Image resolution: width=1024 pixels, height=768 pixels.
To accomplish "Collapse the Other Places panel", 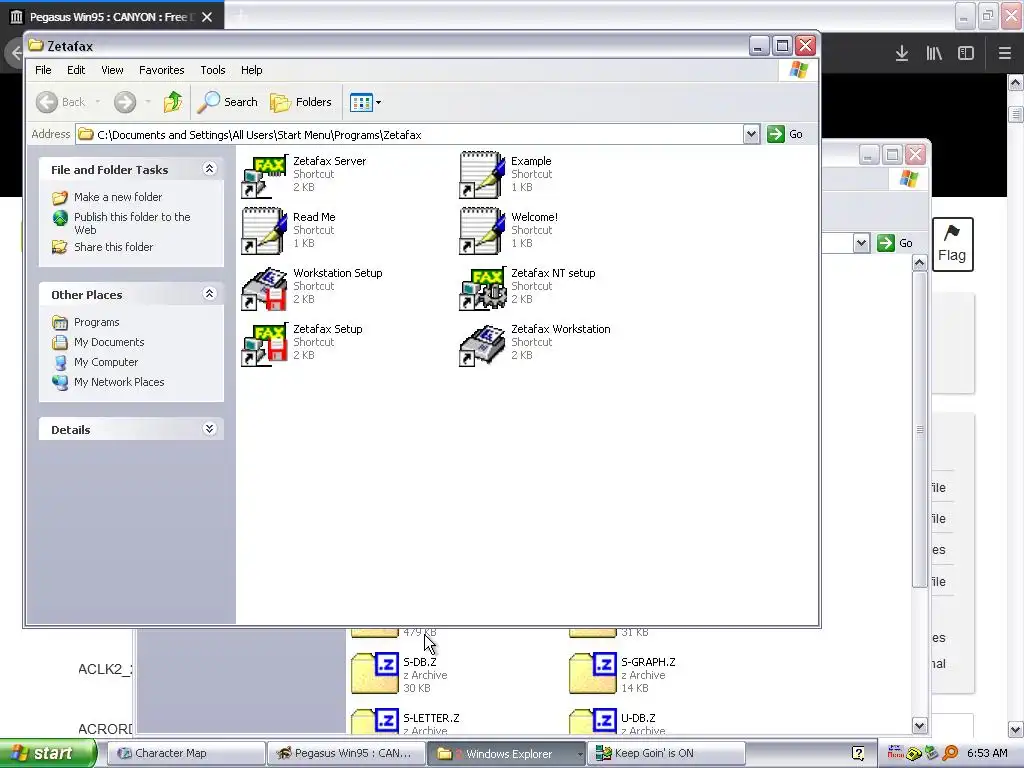I will pyautogui.click(x=210, y=293).
